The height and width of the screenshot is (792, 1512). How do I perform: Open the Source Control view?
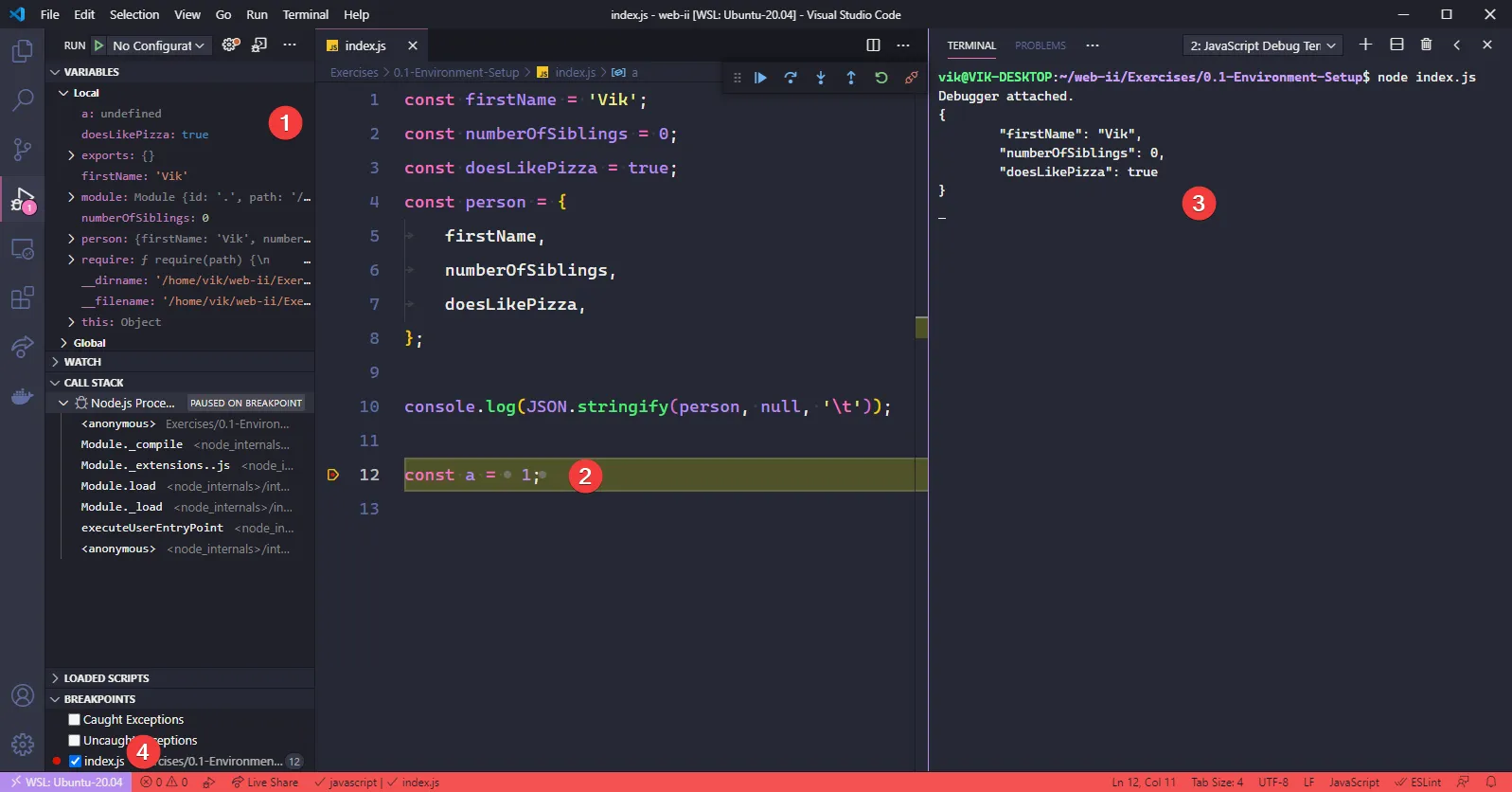[22, 150]
